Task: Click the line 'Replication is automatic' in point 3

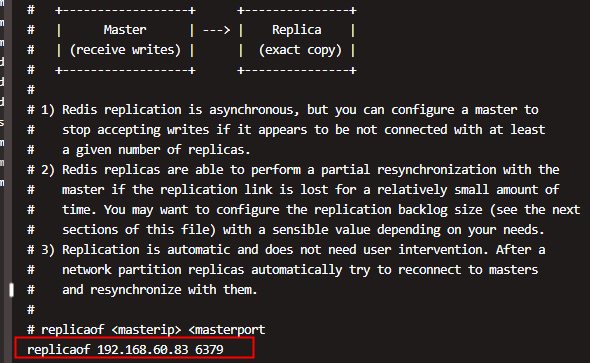Action: point(304,249)
